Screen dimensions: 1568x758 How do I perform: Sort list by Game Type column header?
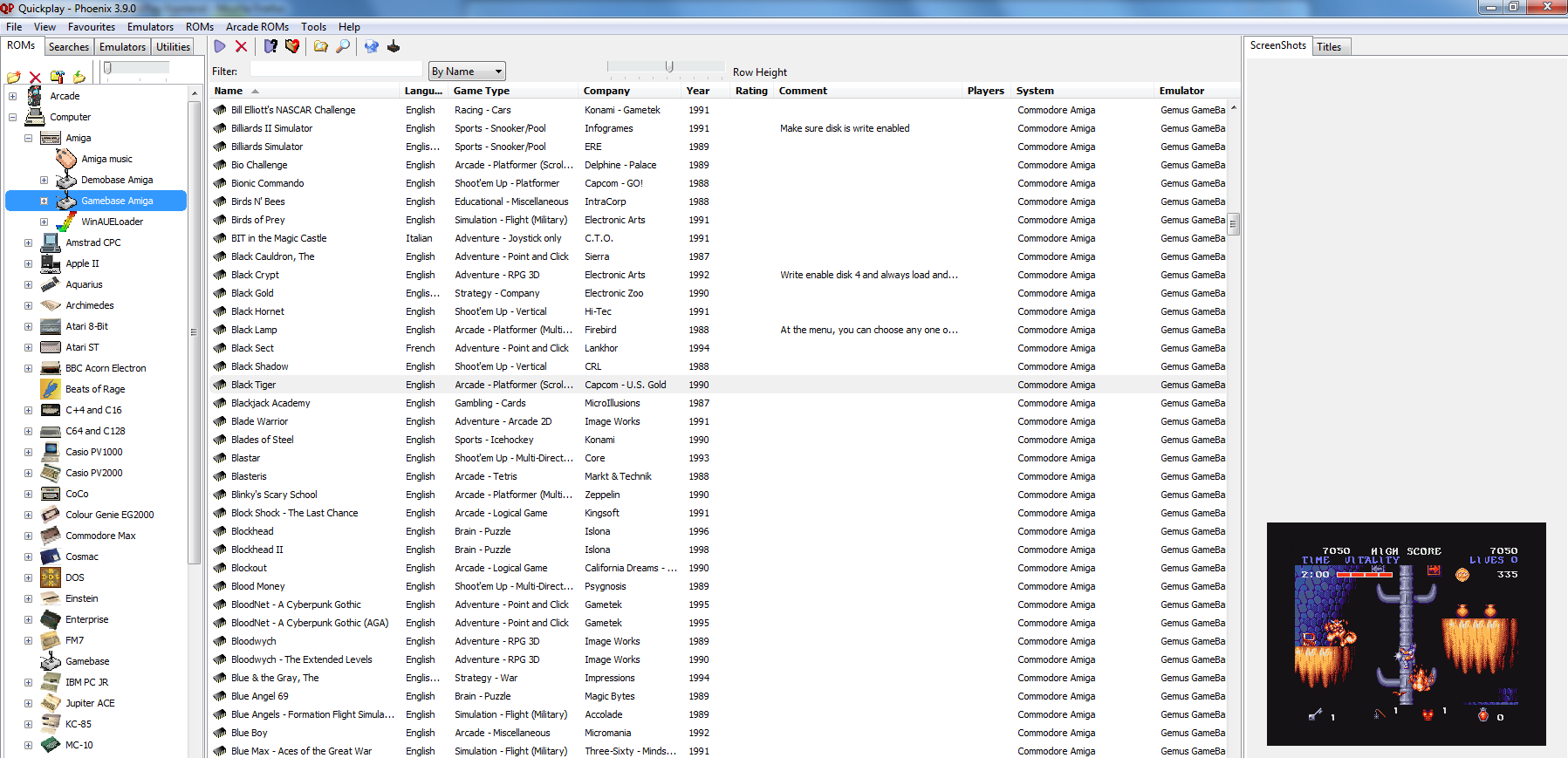pos(515,91)
